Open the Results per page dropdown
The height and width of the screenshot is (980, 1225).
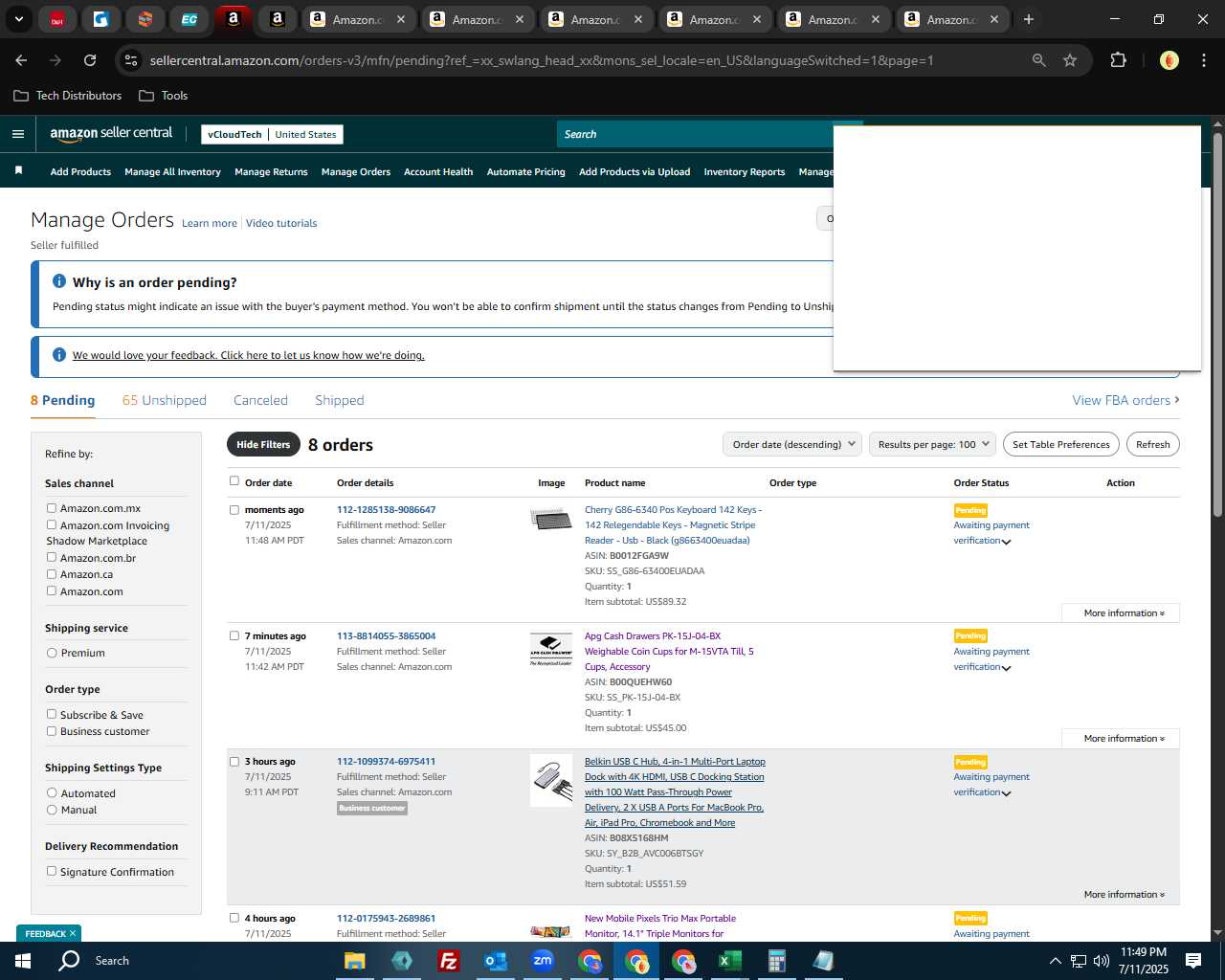[933, 444]
